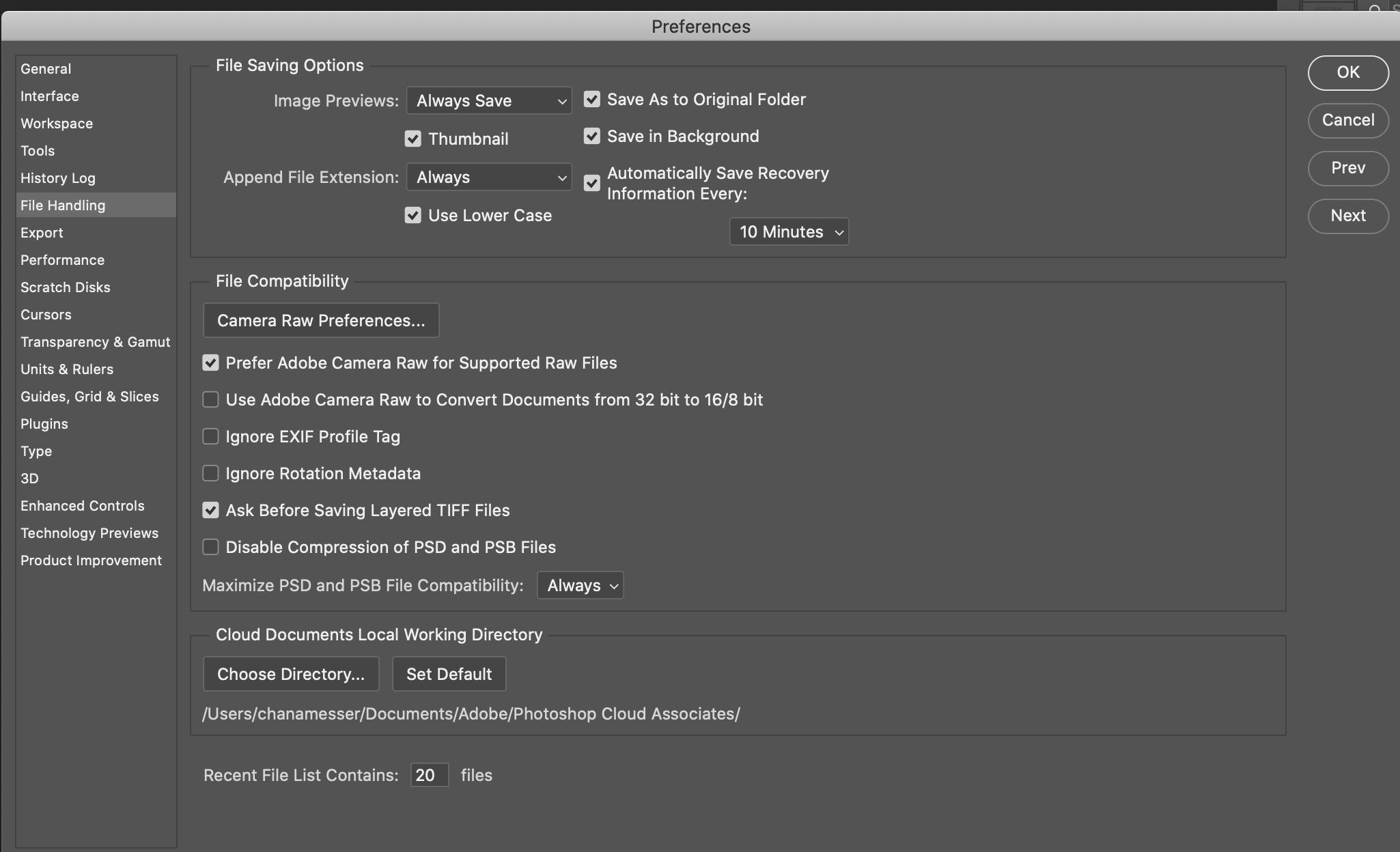The width and height of the screenshot is (1400, 852).
Task: Open the Append File Extension dropdown
Action: pyautogui.click(x=489, y=177)
